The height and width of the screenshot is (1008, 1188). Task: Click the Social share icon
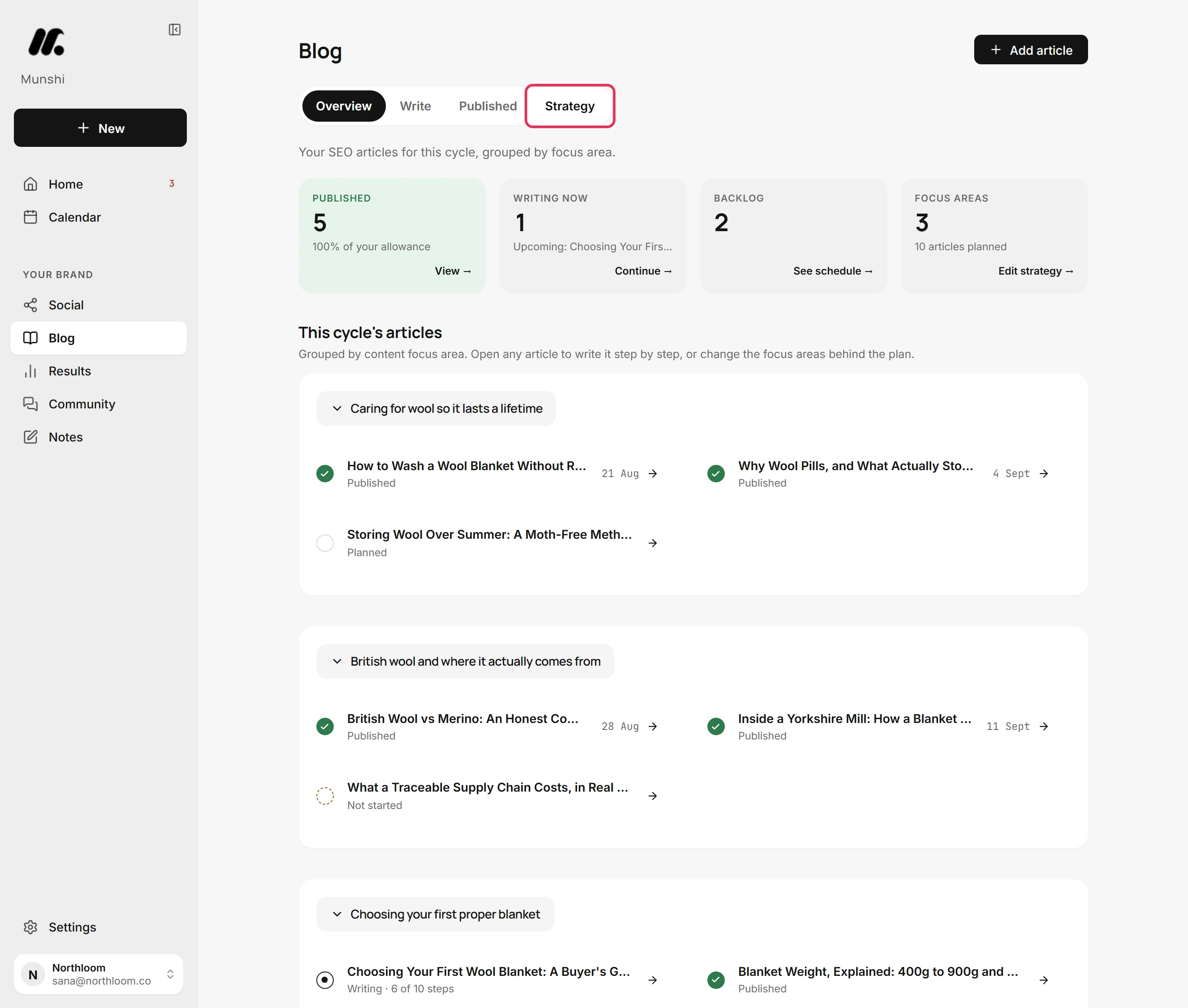30,305
